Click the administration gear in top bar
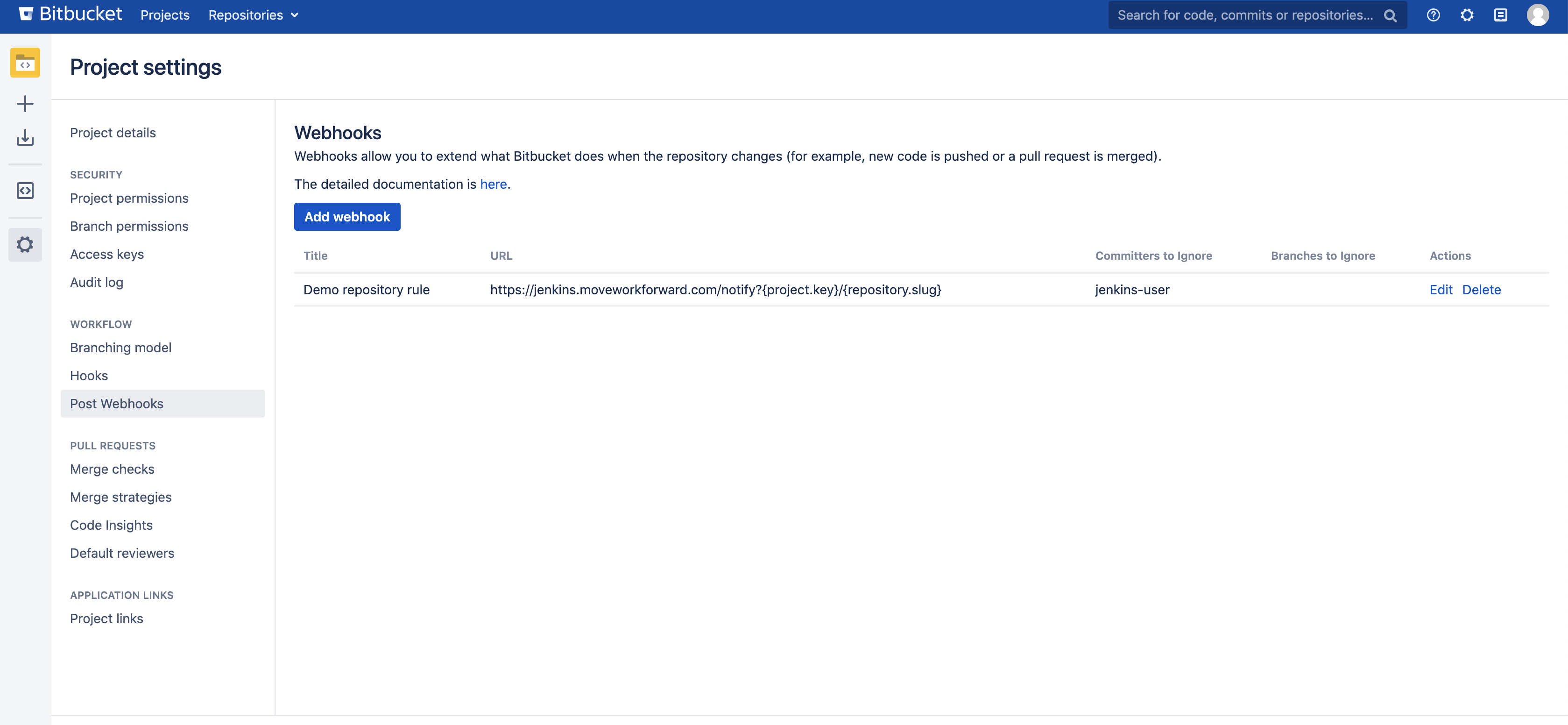 [1466, 15]
